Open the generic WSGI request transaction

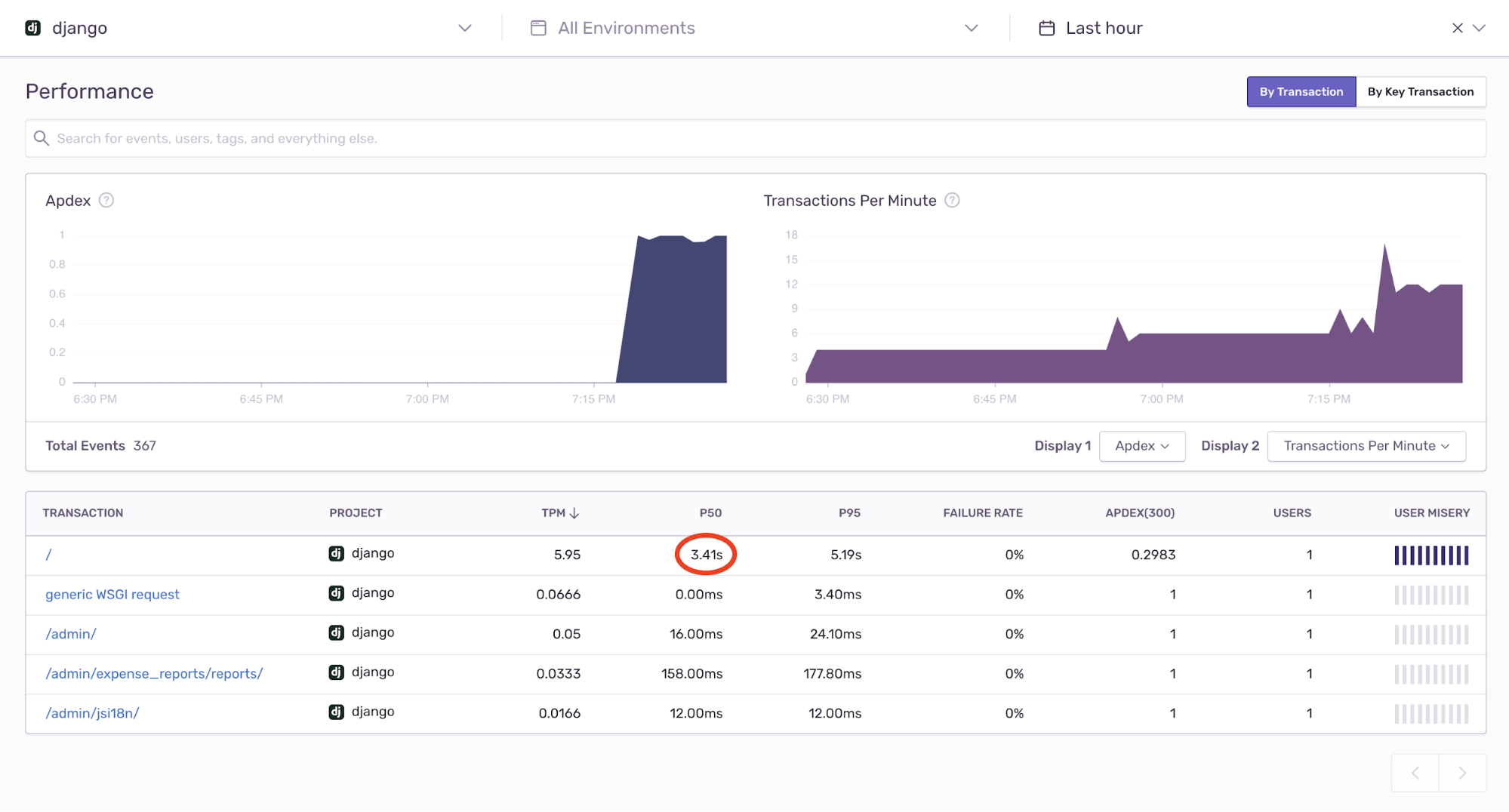[112, 595]
